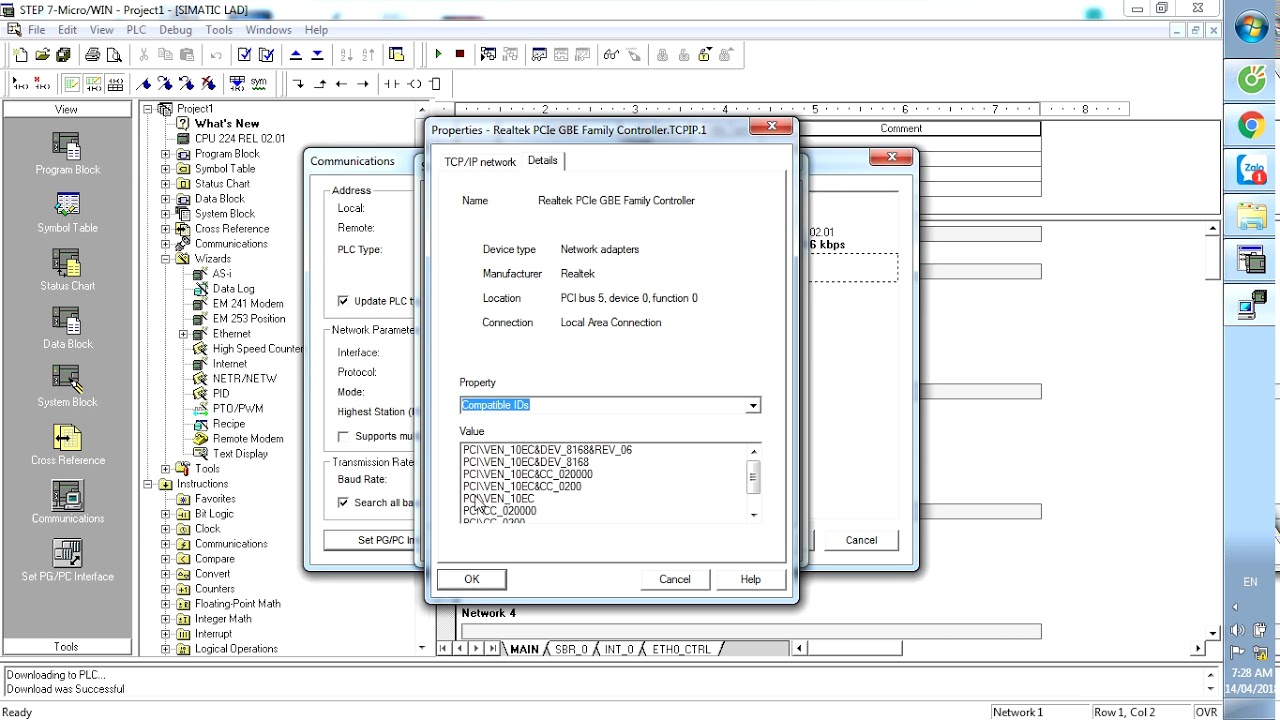Enable the Supports multiple masters checkbox

(x=343, y=436)
